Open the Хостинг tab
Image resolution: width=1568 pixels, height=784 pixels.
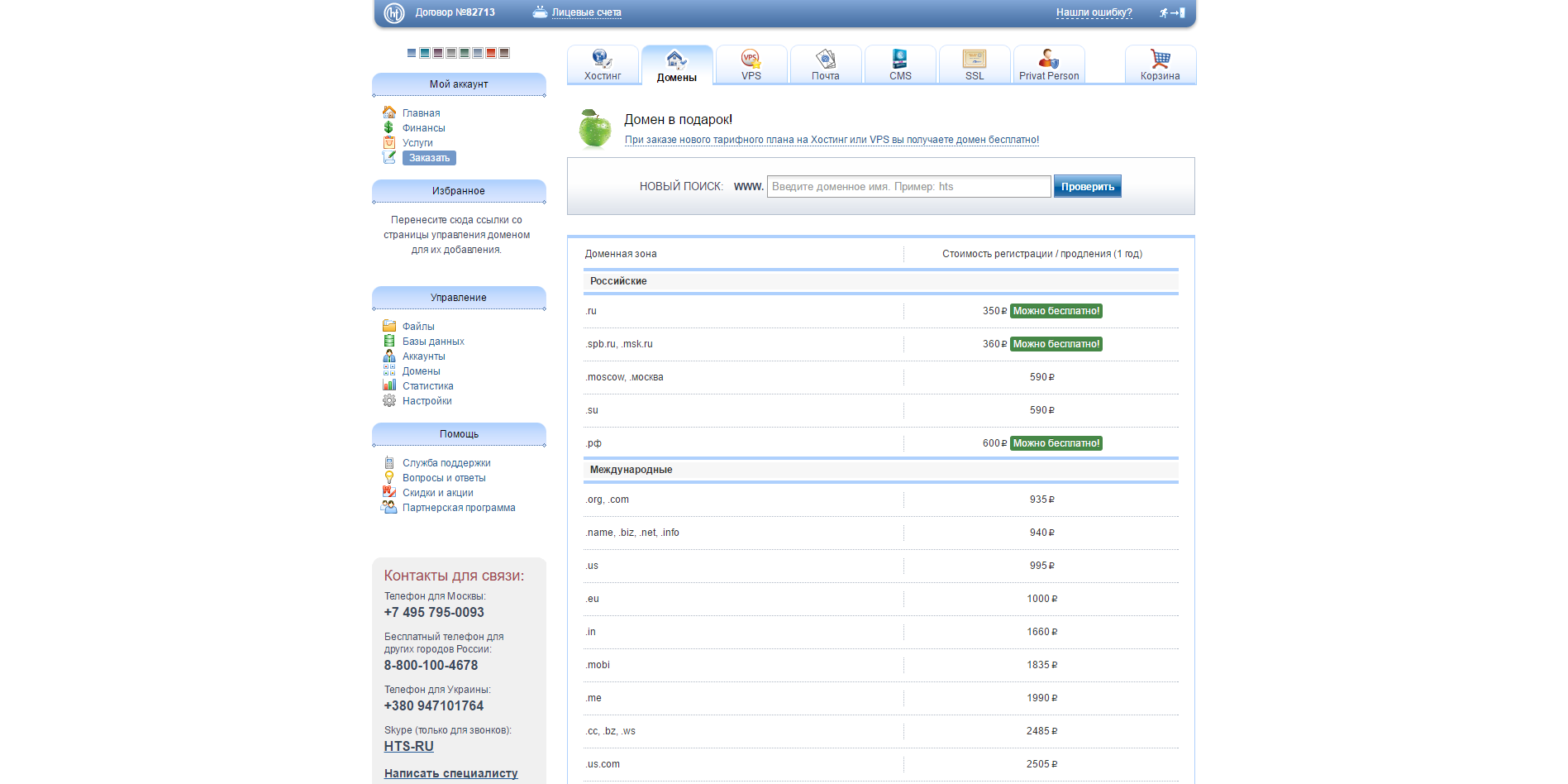[x=603, y=65]
